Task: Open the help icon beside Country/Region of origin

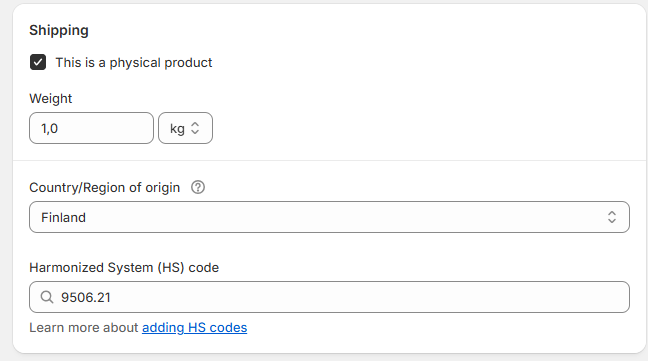Action: (198, 188)
